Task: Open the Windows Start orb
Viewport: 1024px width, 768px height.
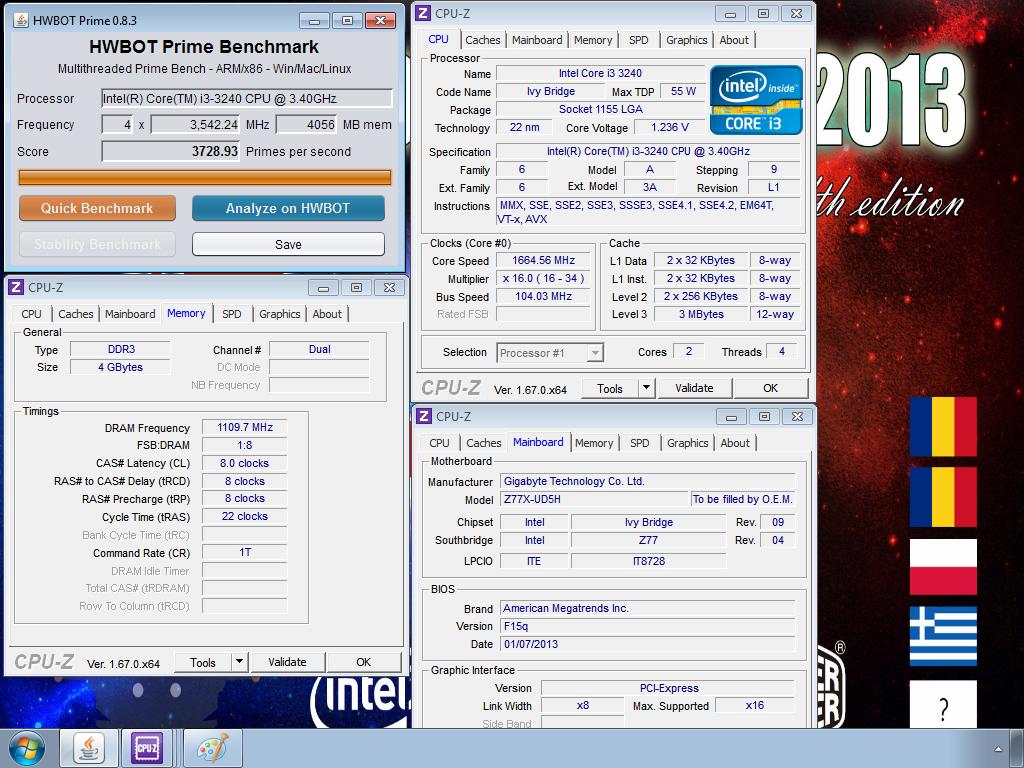Action: point(26,748)
